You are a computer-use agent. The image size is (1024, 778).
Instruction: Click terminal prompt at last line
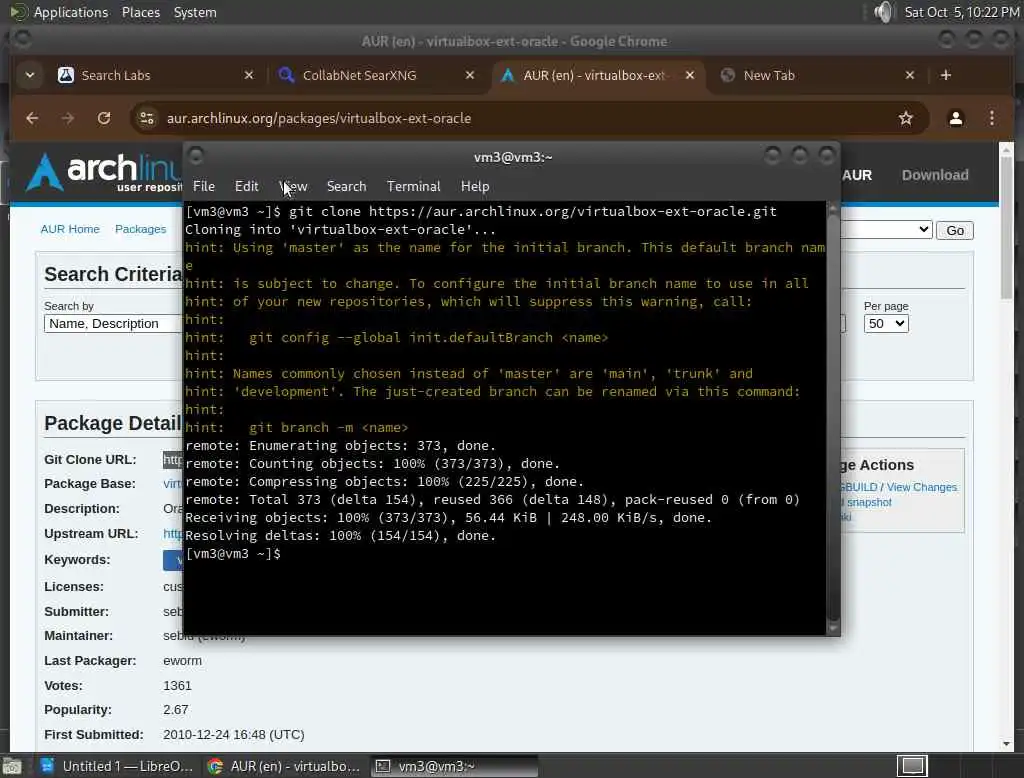[233, 553]
